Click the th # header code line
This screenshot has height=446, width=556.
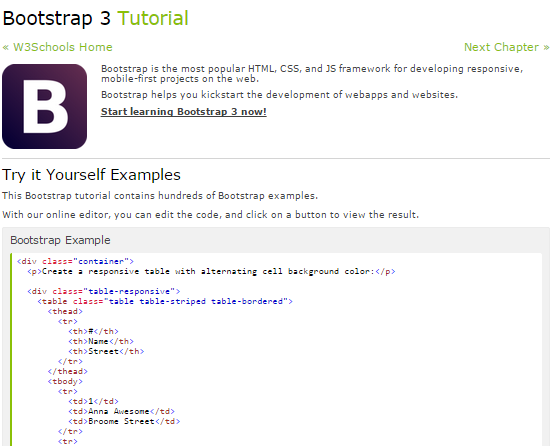point(93,331)
